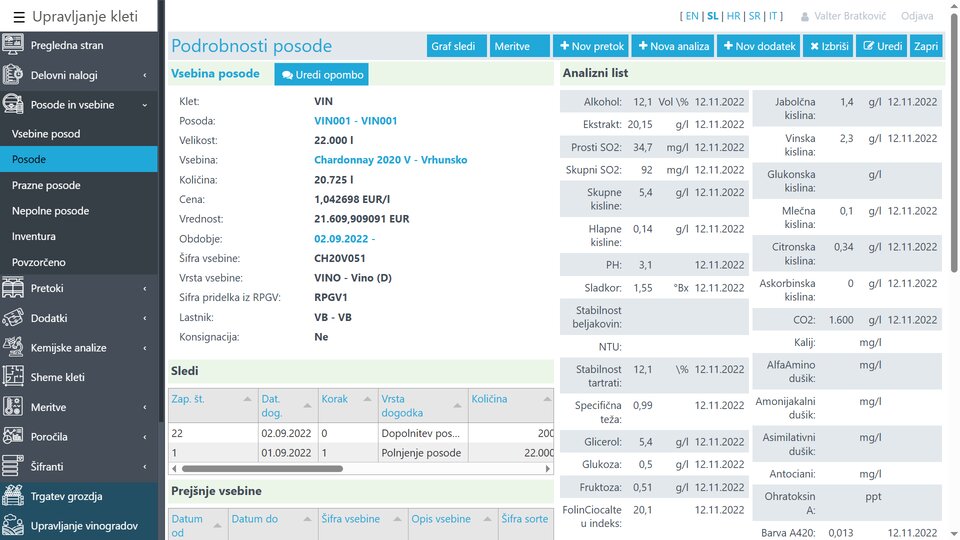Image resolution: width=960 pixels, height=540 pixels.
Task: Click the Chardonnay 2020 V - Vrhunsko link
Action: tap(390, 160)
